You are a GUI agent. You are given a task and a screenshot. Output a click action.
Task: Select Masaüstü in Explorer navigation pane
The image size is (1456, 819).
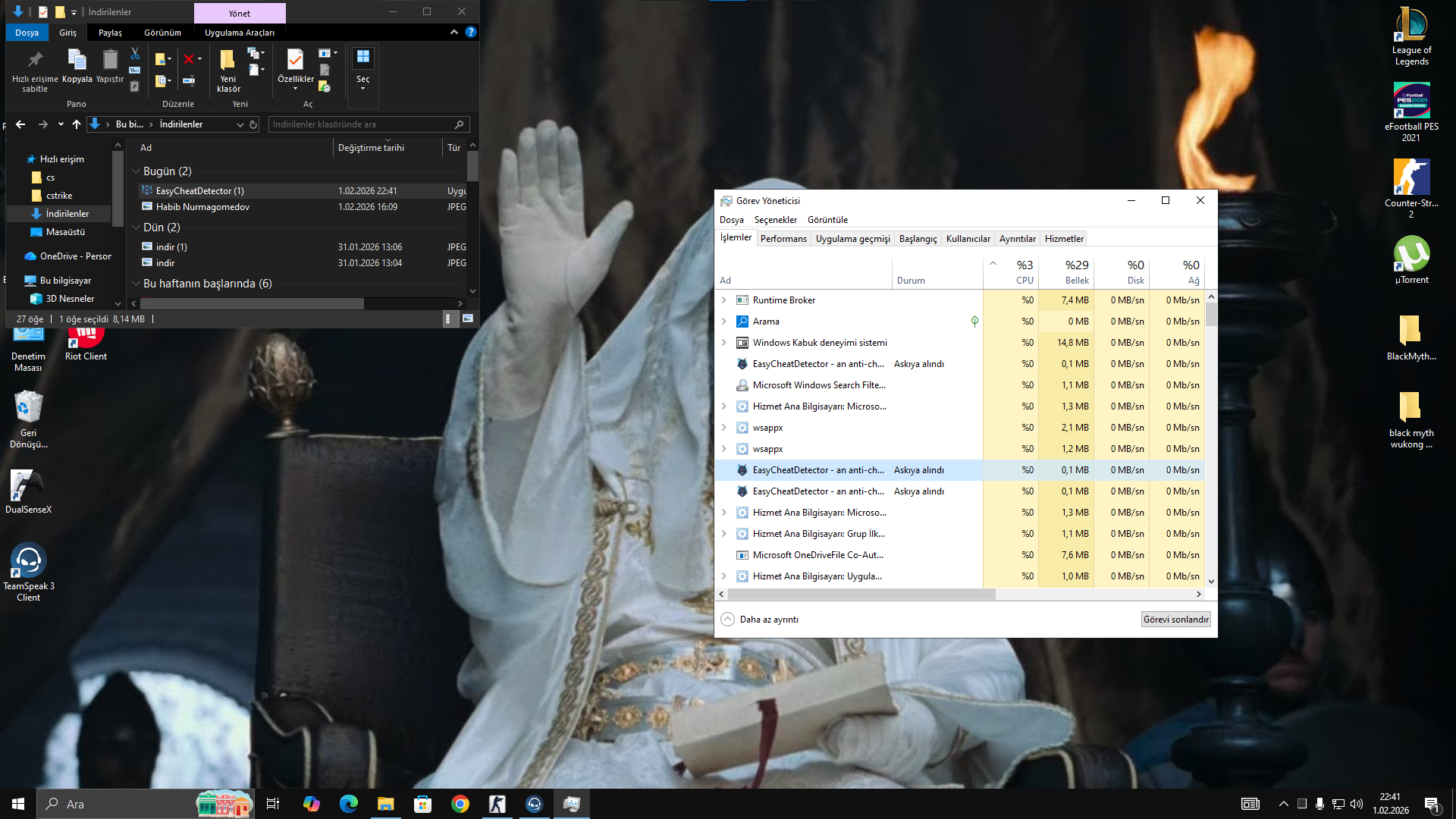point(65,232)
